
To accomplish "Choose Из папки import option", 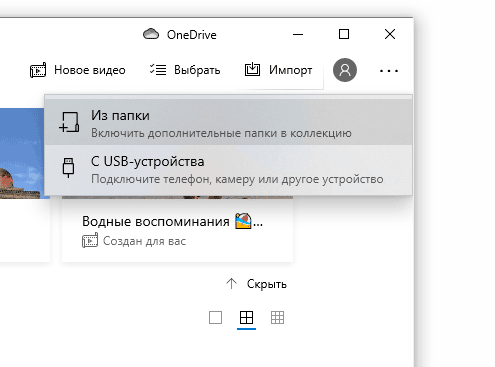I will pyautogui.click(x=228, y=122).
